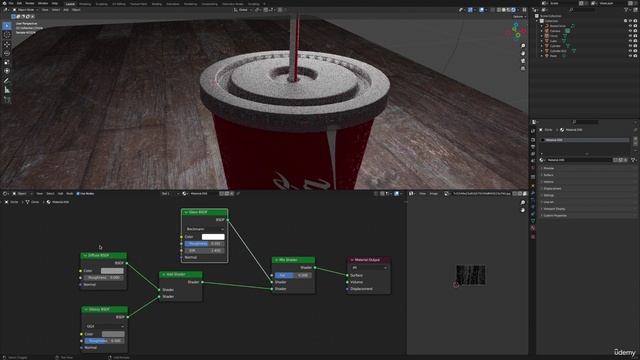Viewport: 640px width, 360px height.
Task: Open the Add menu in 3D viewport header
Action: (x=66, y=10)
